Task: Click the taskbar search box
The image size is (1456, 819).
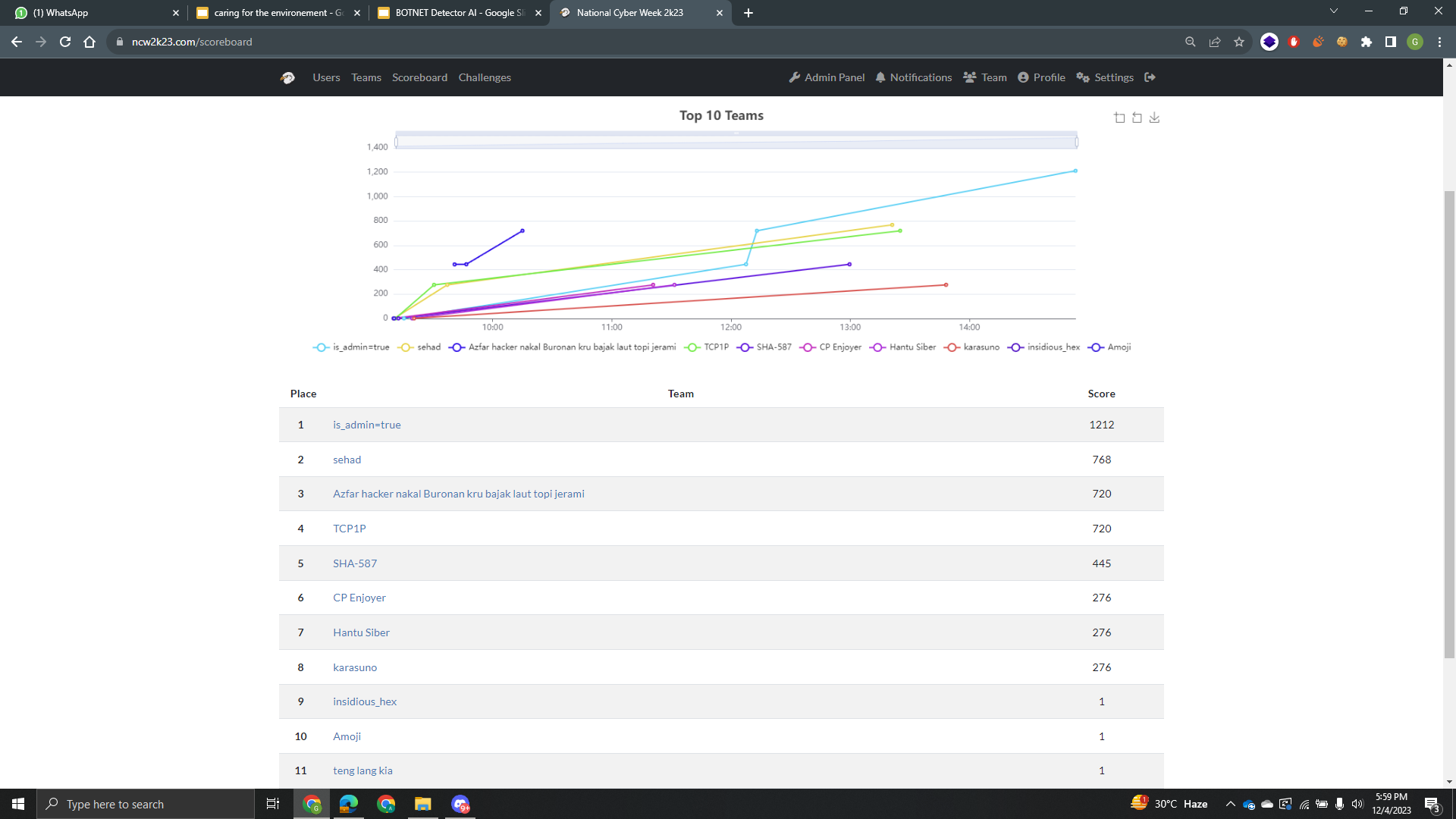Action: point(146,804)
